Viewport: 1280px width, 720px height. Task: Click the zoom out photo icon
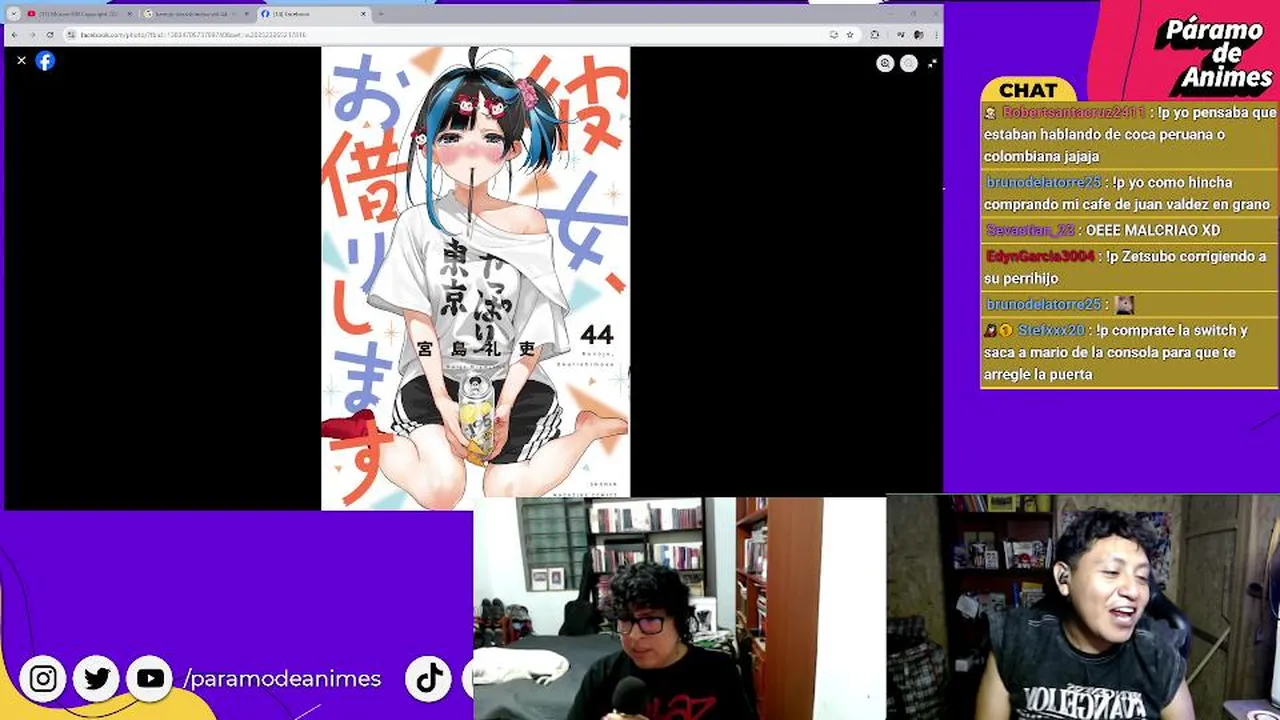[909, 63]
